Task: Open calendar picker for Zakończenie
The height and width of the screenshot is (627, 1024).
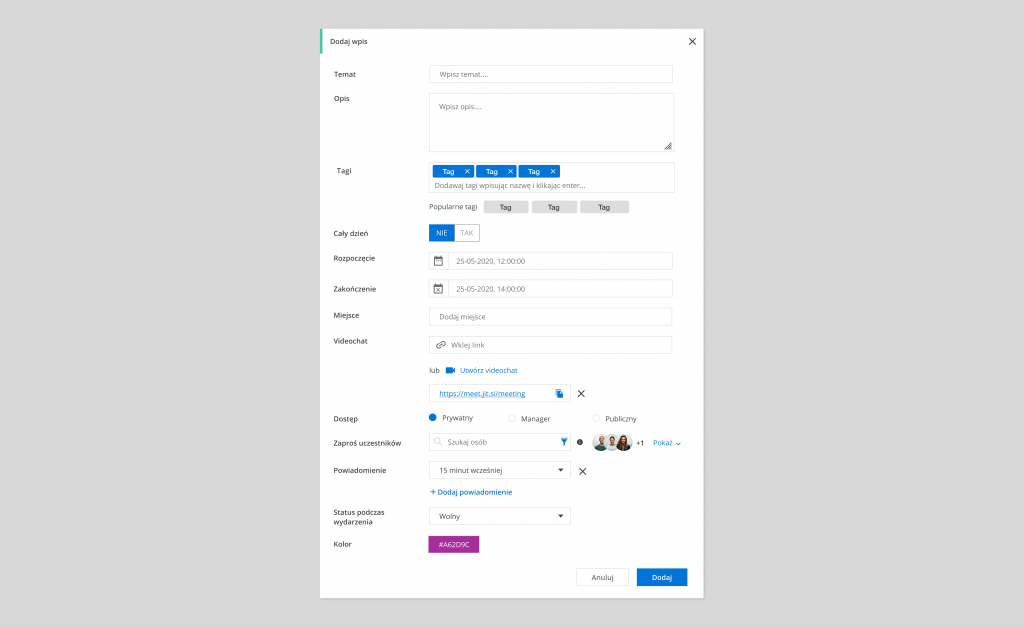Action: click(438, 289)
